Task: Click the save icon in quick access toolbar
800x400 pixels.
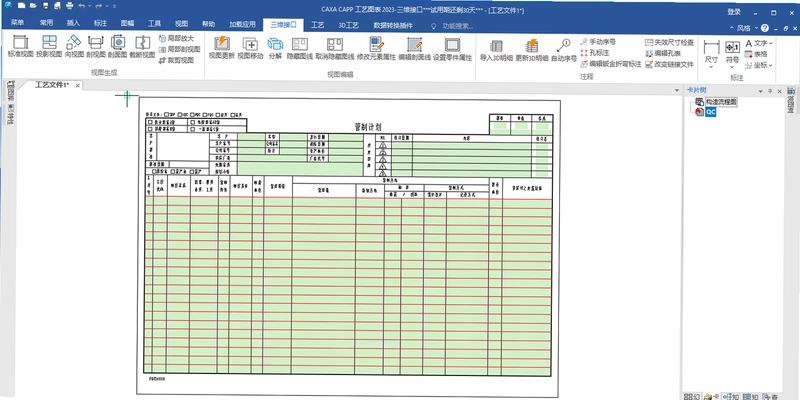Action: (x=45, y=6)
